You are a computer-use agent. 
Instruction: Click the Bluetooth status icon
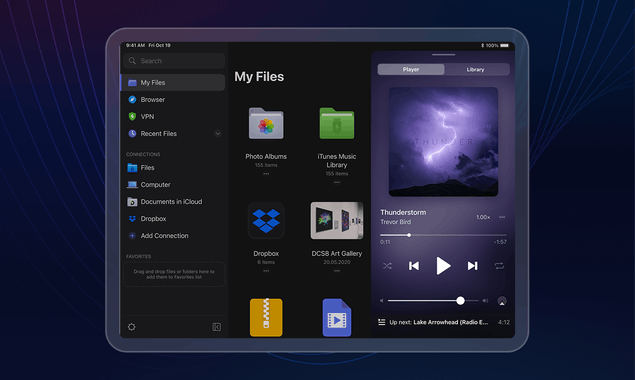coord(482,46)
